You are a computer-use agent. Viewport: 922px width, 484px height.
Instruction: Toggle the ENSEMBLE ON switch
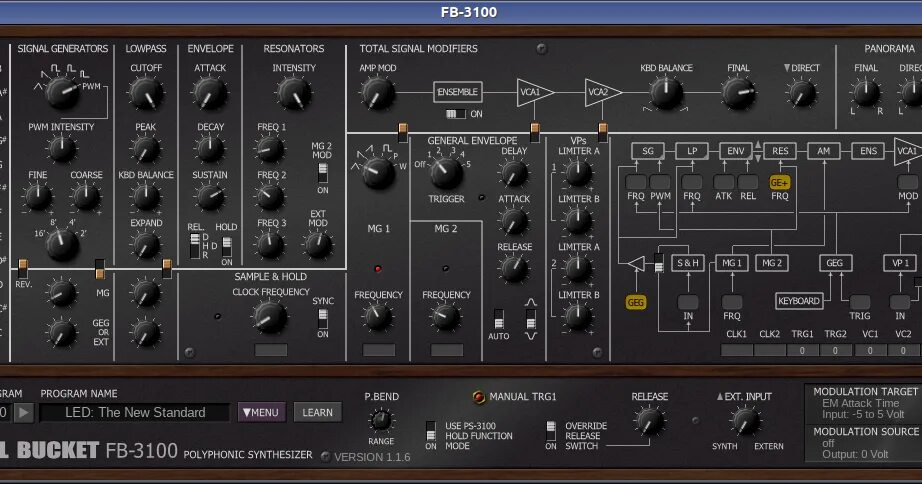click(x=456, y=114)
